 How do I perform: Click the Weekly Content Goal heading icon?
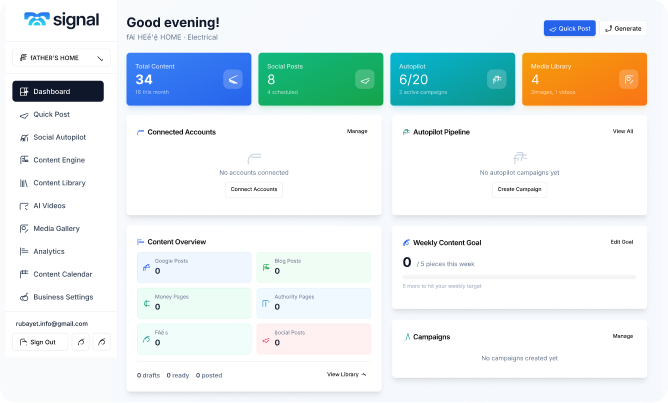pos(406,243)
